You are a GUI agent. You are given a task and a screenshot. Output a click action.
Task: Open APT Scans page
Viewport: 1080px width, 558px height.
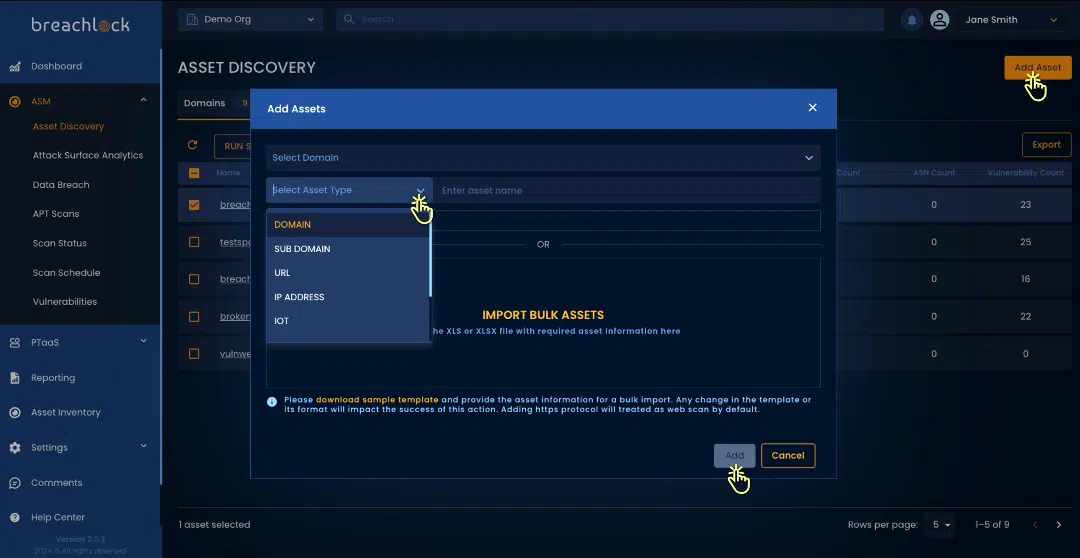pos(56,214)
